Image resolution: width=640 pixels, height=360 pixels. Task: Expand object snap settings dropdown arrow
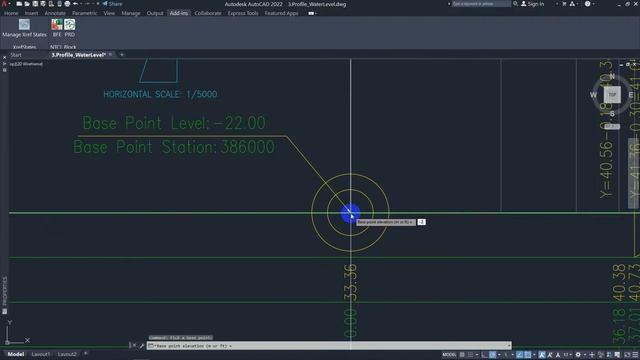[534, 355]
